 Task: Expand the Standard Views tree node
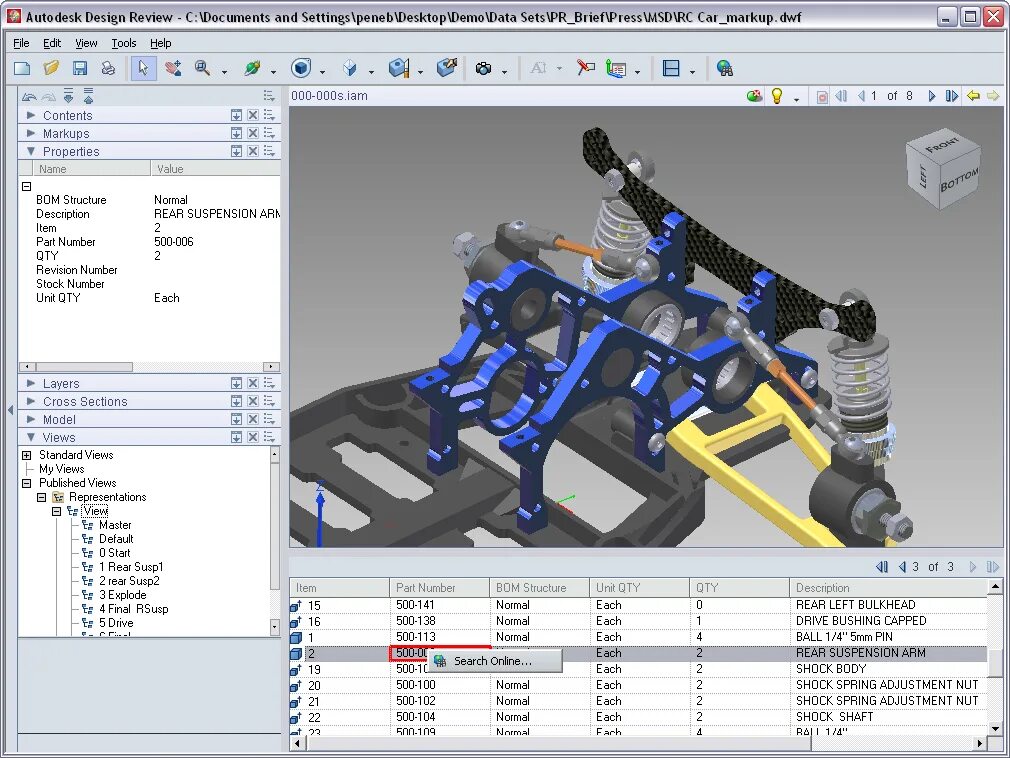(26, 455)
